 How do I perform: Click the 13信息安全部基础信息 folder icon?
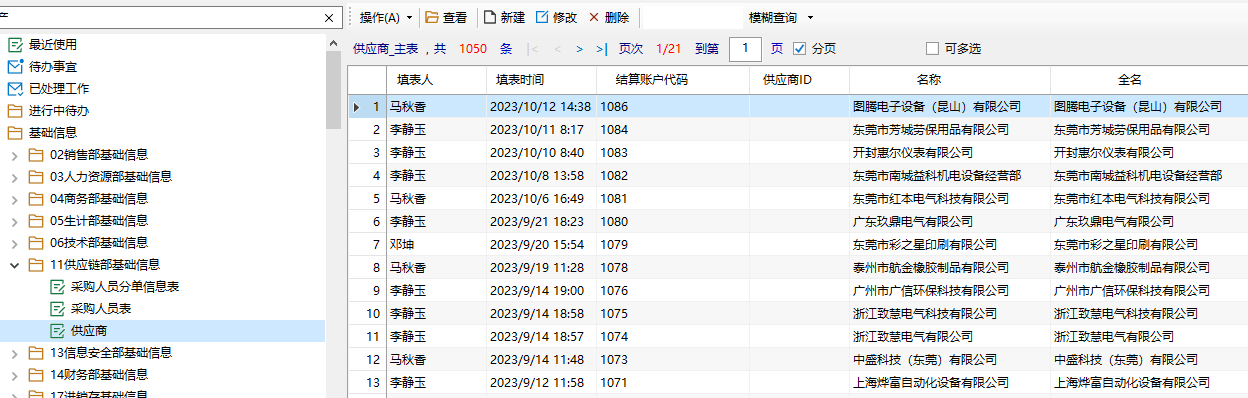[x=37, y=353]
